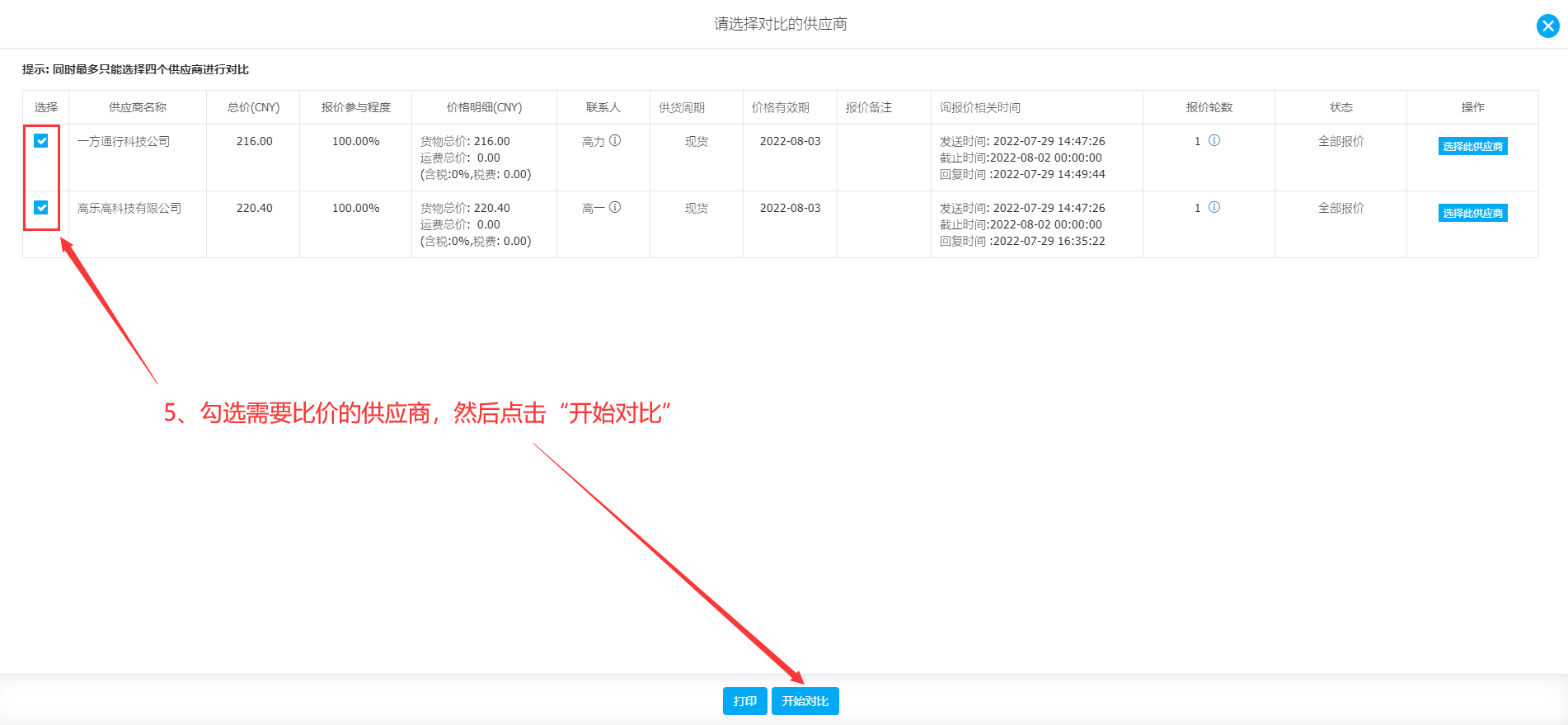Select the dialog title 请选择对比的供应商
The height and width of the screenshot is (725, 1568).
click(781, 24)
